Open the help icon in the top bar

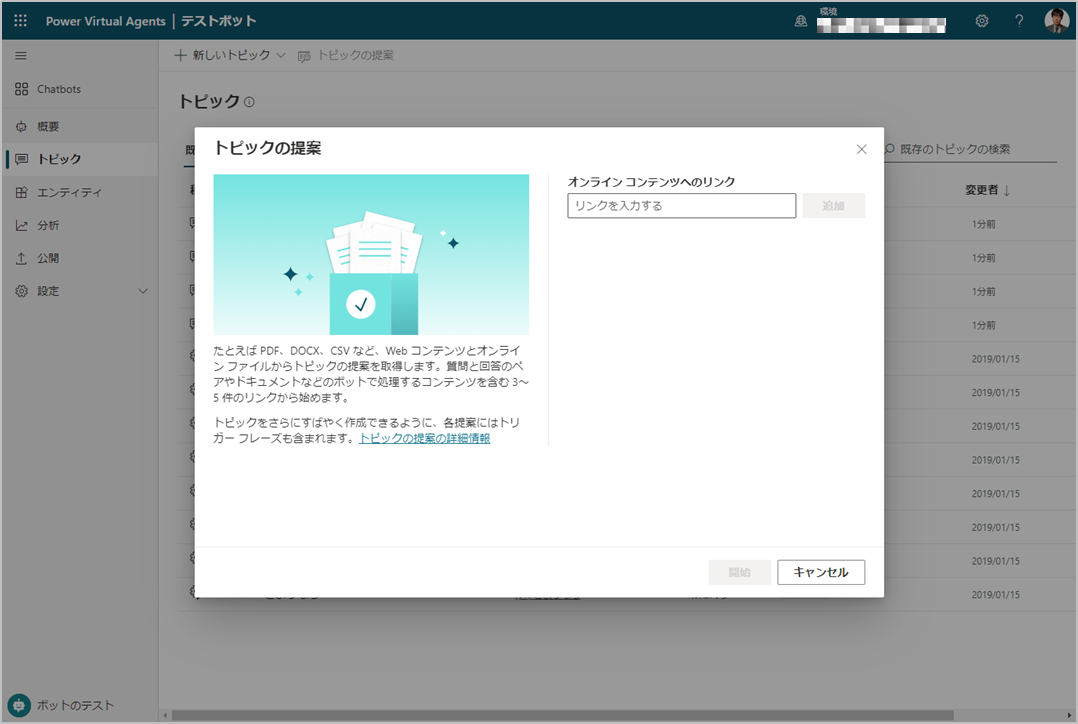1019,20
